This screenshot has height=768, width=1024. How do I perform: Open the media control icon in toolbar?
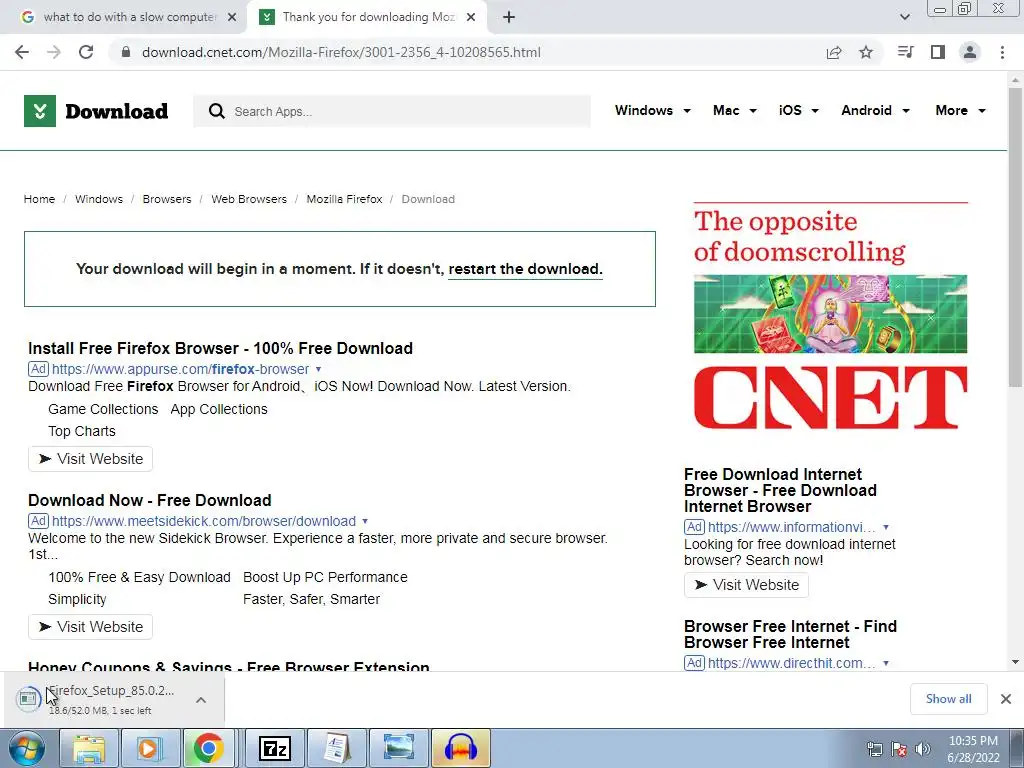tap(905, 52)
